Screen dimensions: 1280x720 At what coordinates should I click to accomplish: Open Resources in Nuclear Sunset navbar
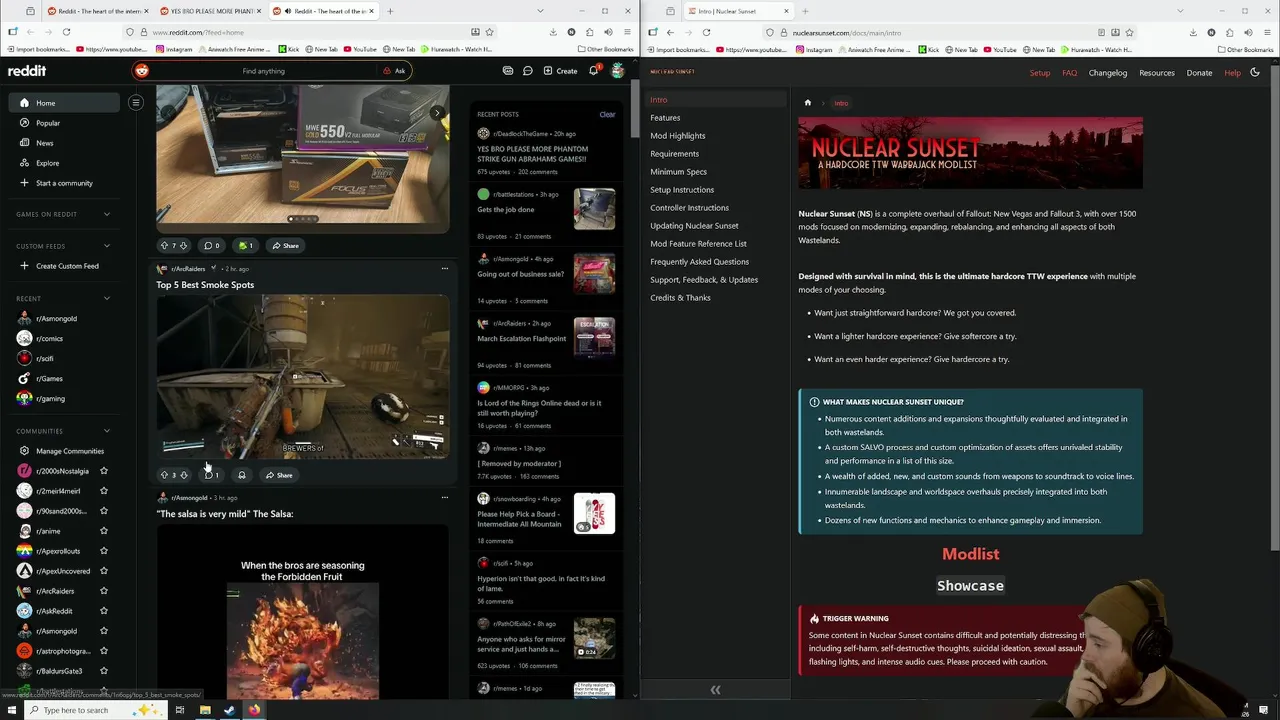coord(1157,73)
